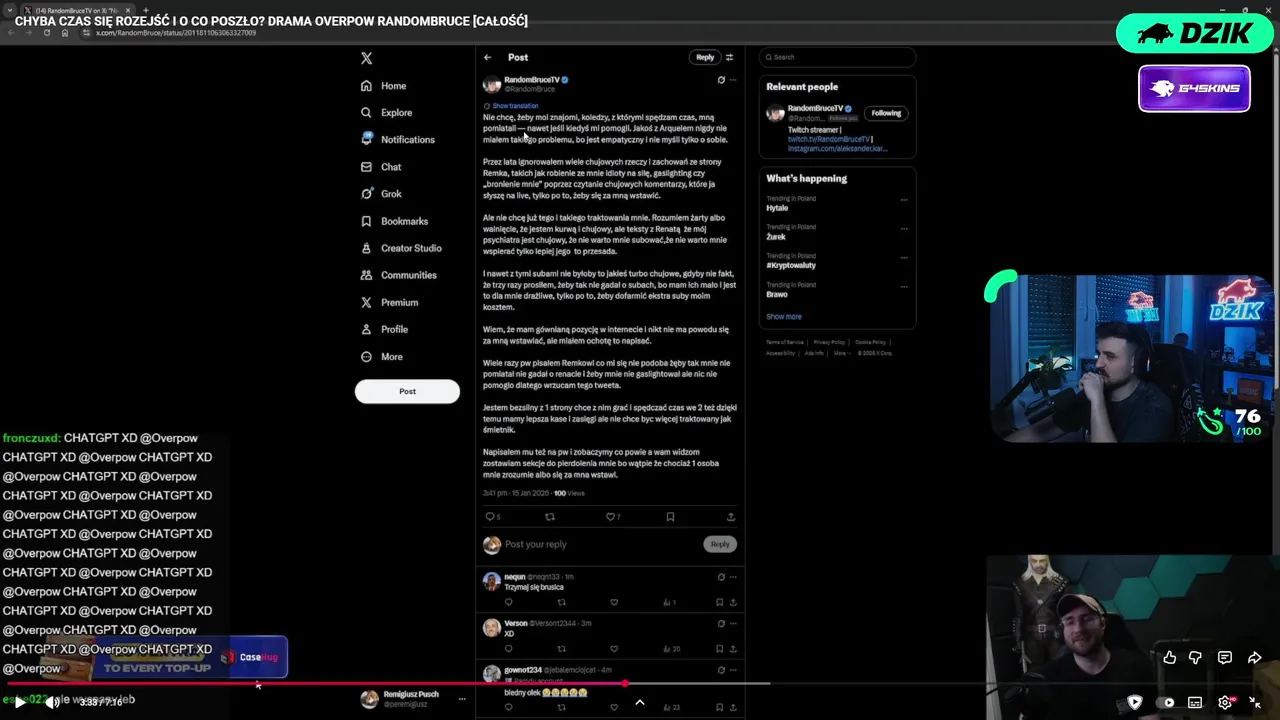The height and width of the screenshot is (720, 1280).
Task: Expand the up-chevron panel in player
Action: pos(640,702)
